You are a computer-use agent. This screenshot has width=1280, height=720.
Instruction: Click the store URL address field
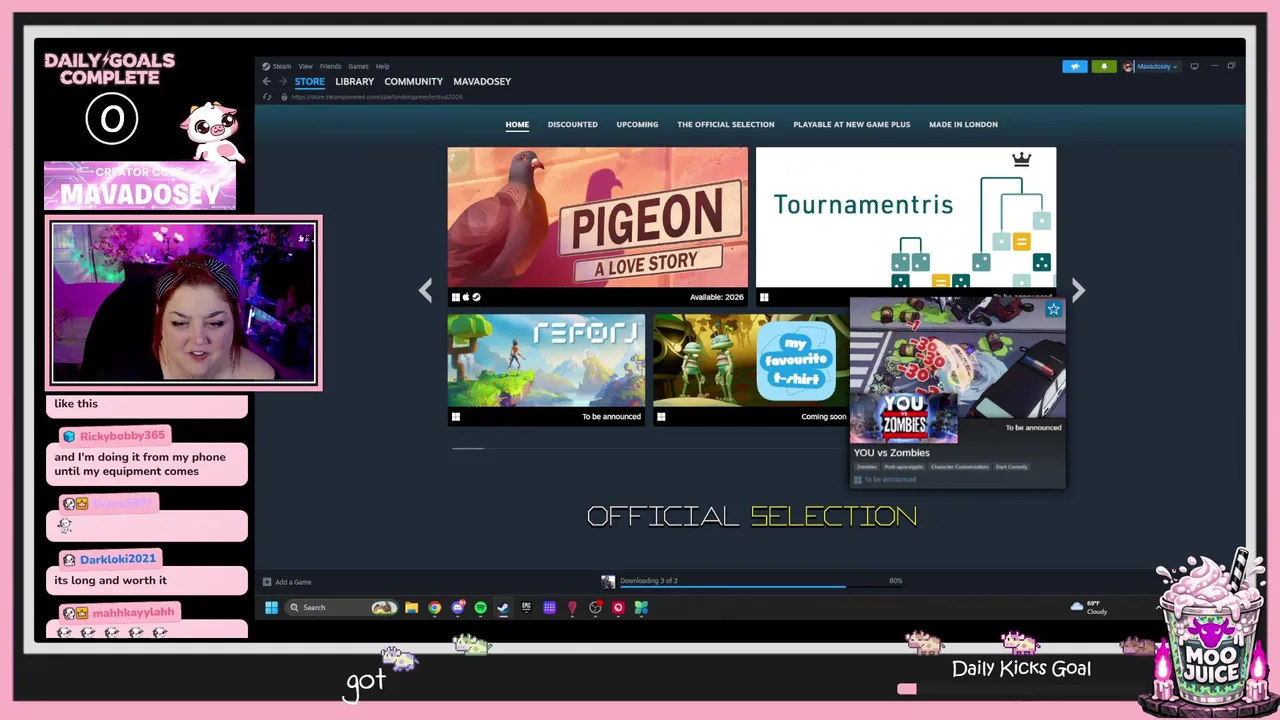(x=377, y=97)
